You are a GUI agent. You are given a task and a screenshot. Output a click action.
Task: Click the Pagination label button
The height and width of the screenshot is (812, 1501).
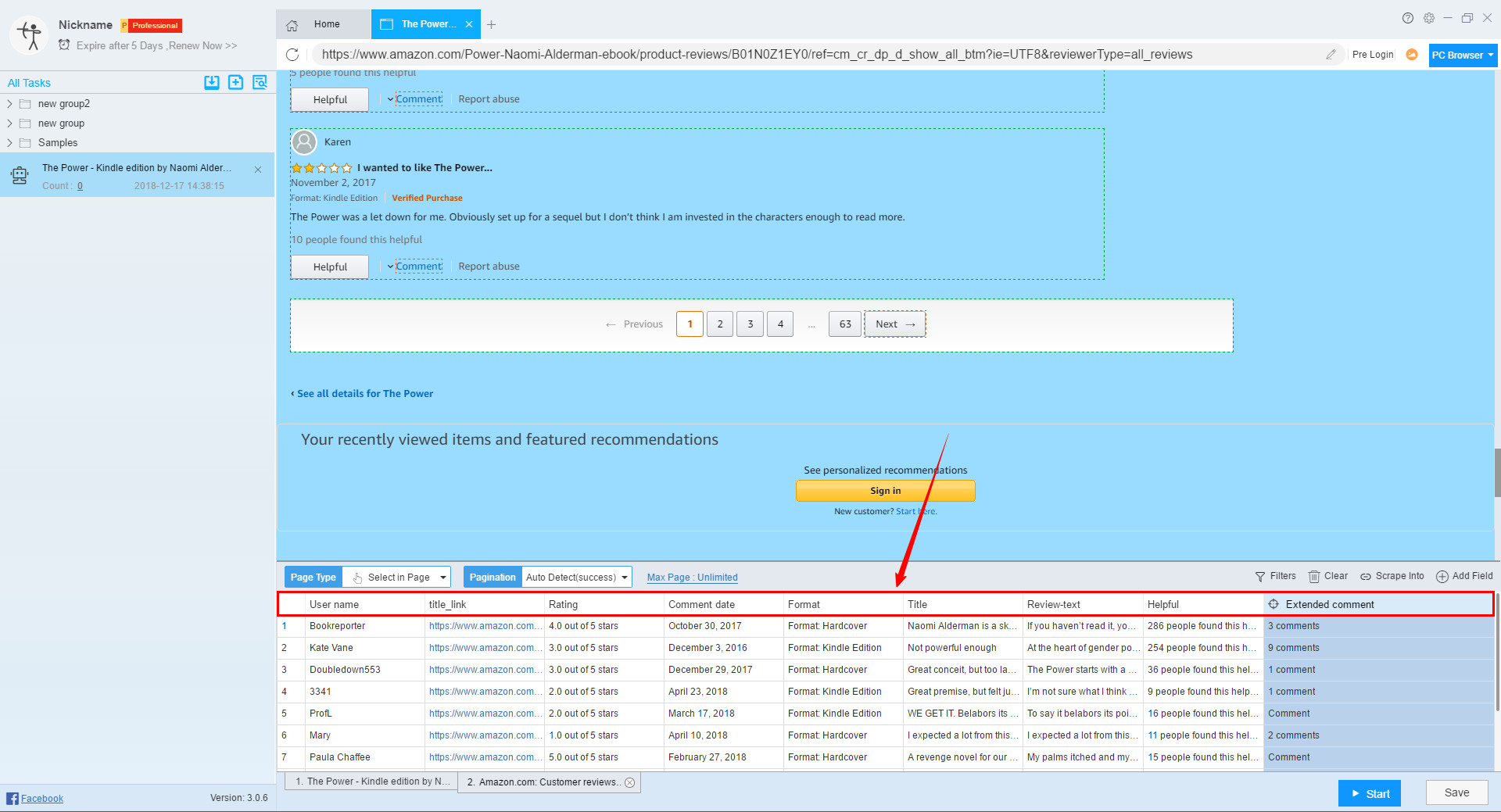tap(493, 578)
